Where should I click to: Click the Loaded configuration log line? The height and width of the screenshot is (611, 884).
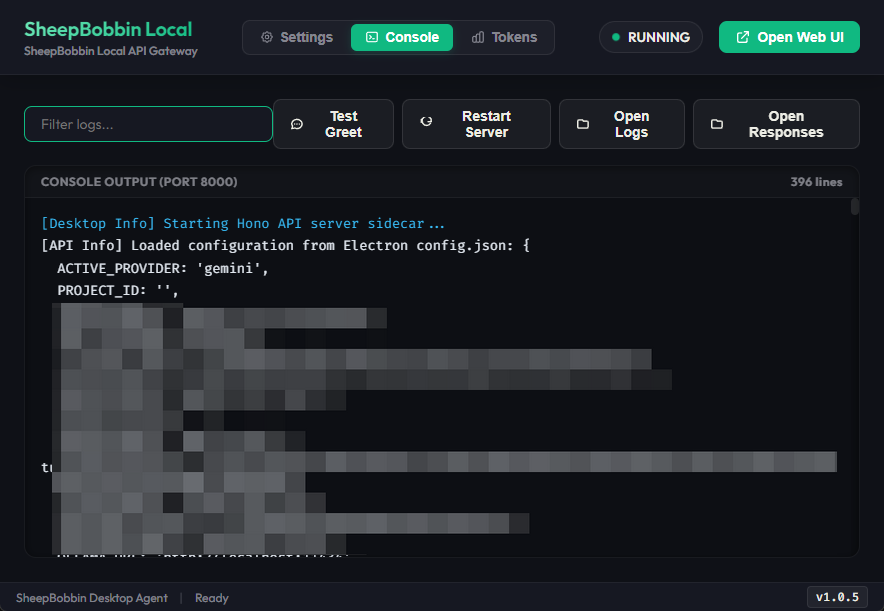286,246
